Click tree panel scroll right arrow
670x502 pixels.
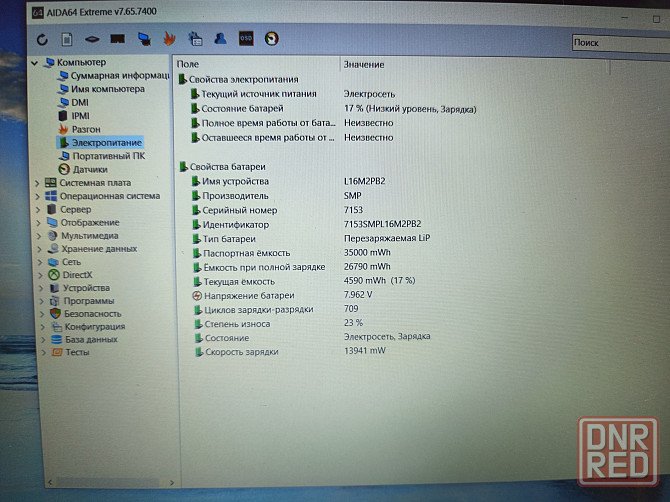(x=172, y=483)
